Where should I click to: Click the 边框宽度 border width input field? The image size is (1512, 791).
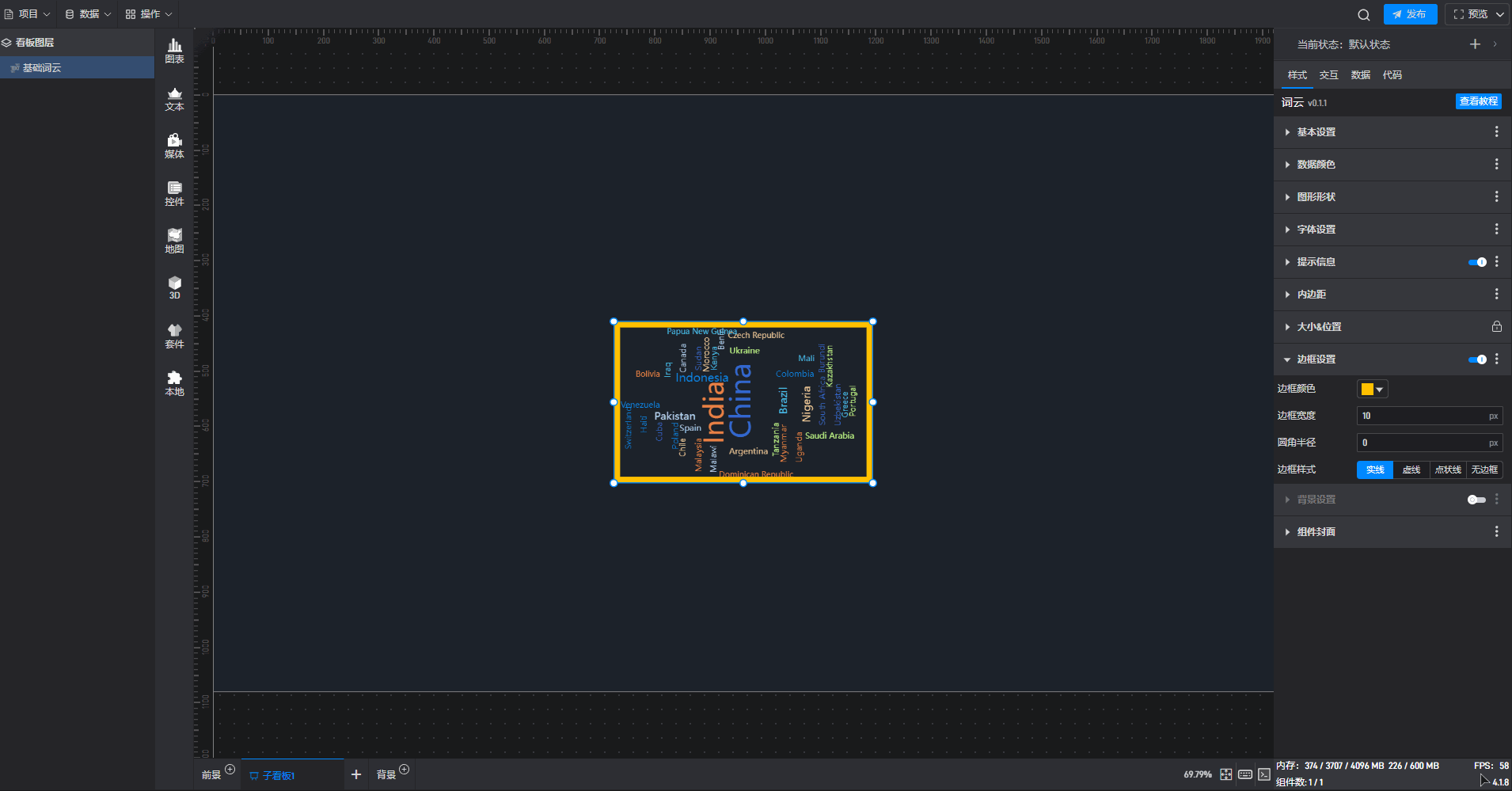coord(1421,416)
